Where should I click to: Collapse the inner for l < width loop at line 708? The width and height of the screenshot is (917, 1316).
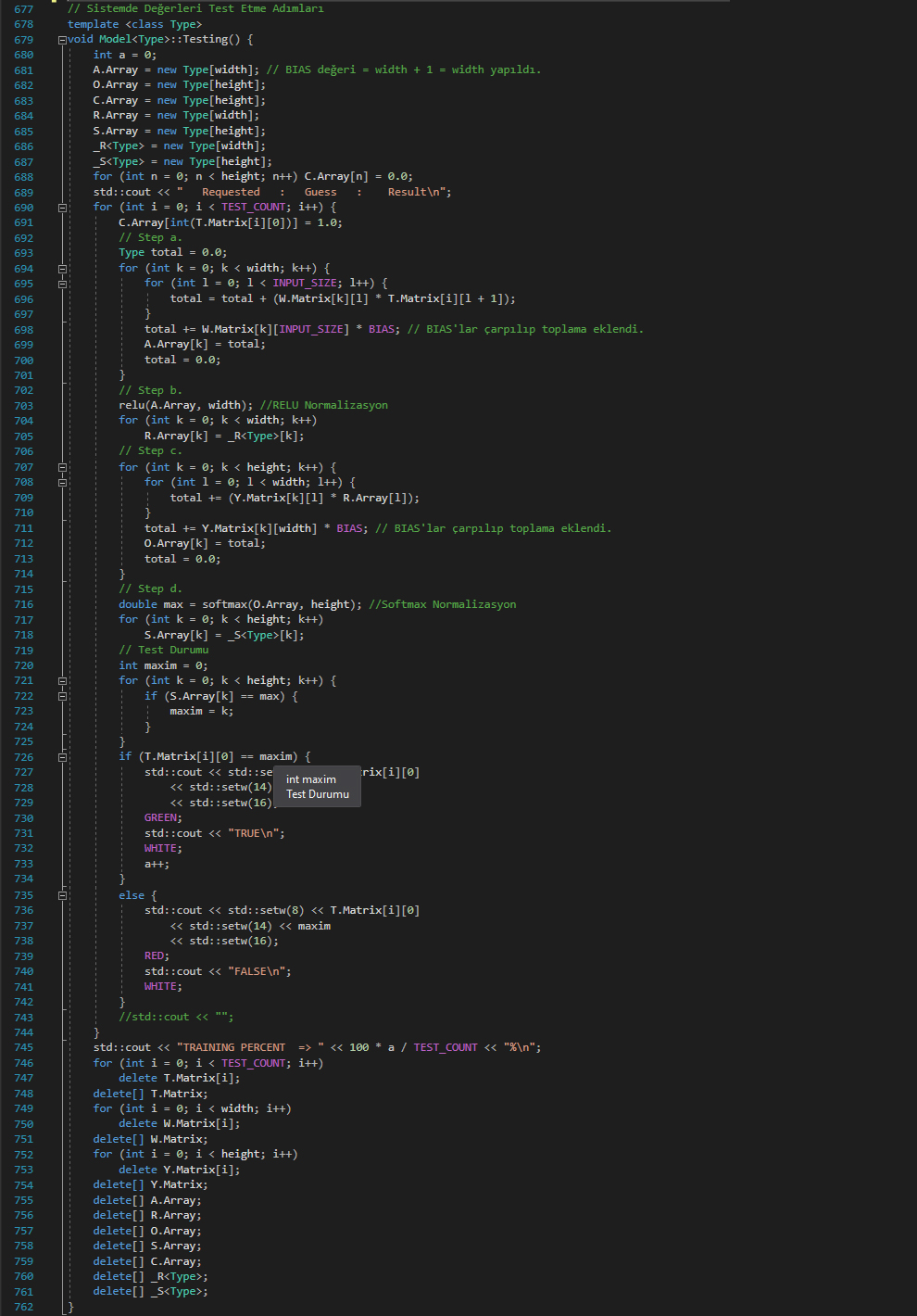click(x=62, y=483)
